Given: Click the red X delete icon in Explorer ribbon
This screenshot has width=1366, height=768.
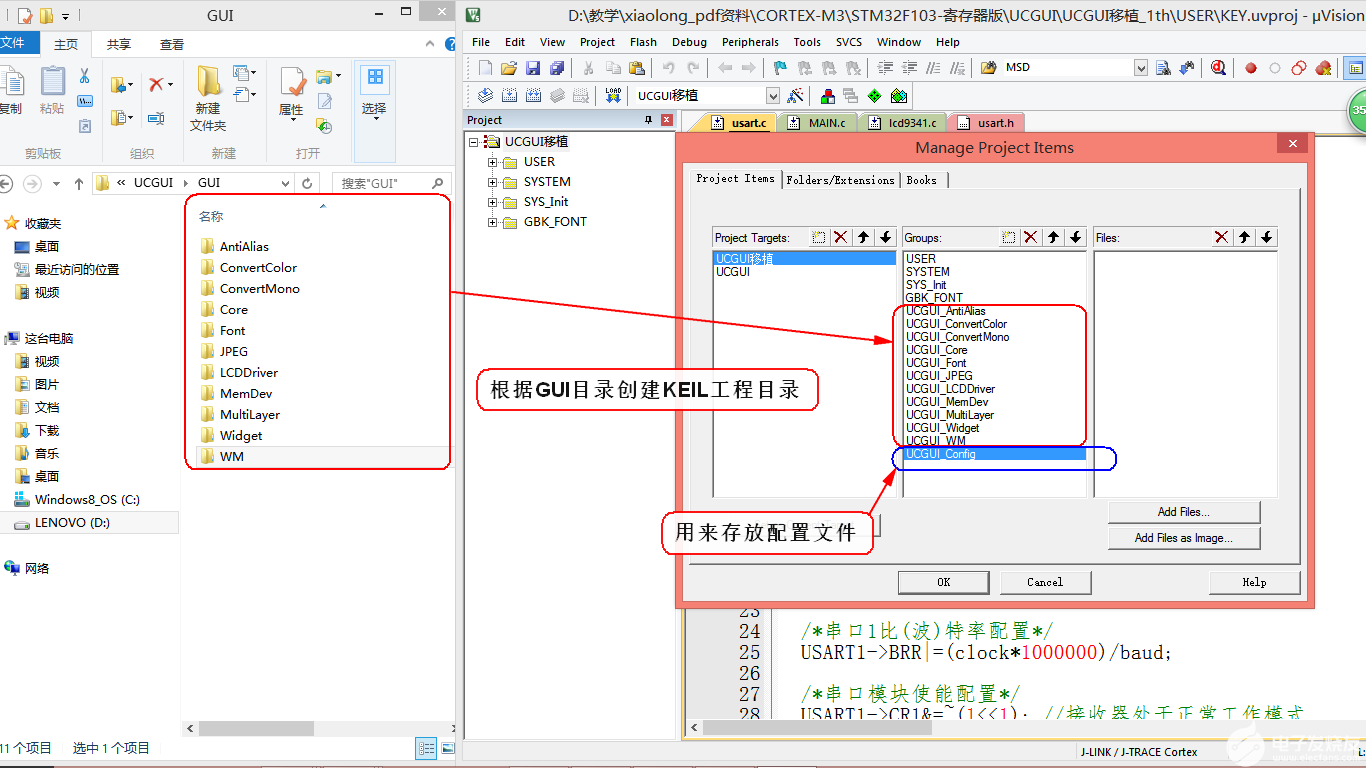Looking at the screenshot, I should coord(156,85).
